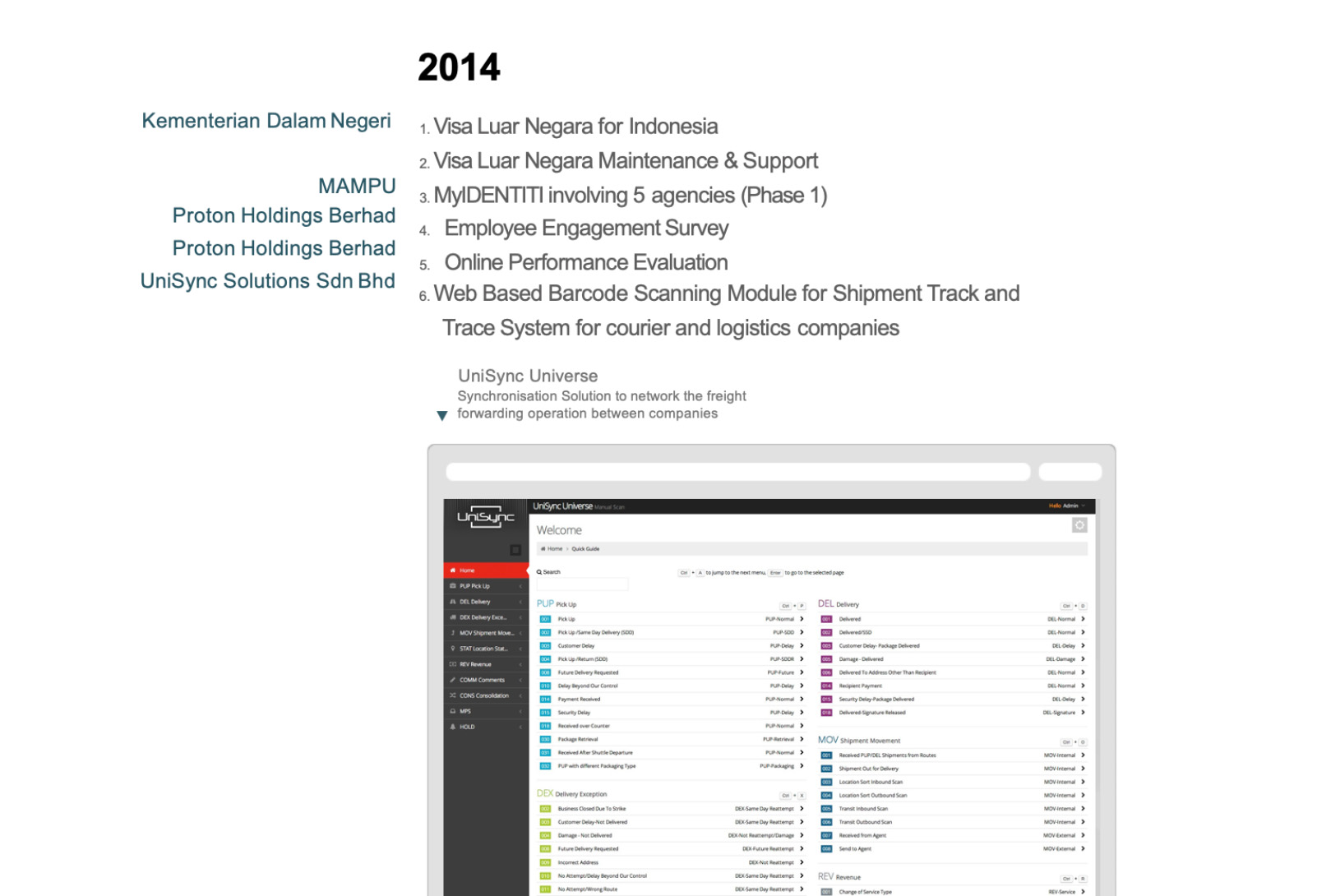1317x896 pixels.
Task: Expand STAT Location Status sidebar chevron
Action: coord(520,649)
